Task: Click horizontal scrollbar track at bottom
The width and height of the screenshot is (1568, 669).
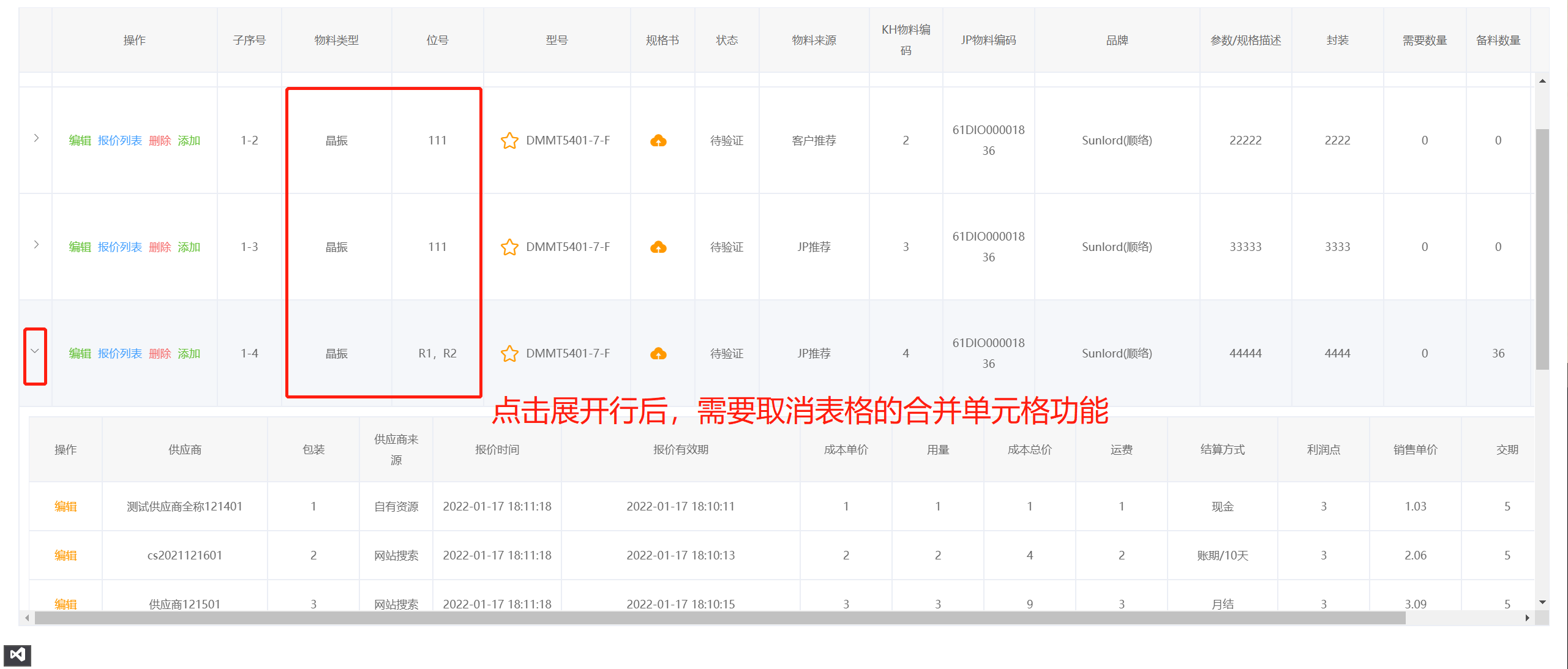Action: pos(1463,618)
